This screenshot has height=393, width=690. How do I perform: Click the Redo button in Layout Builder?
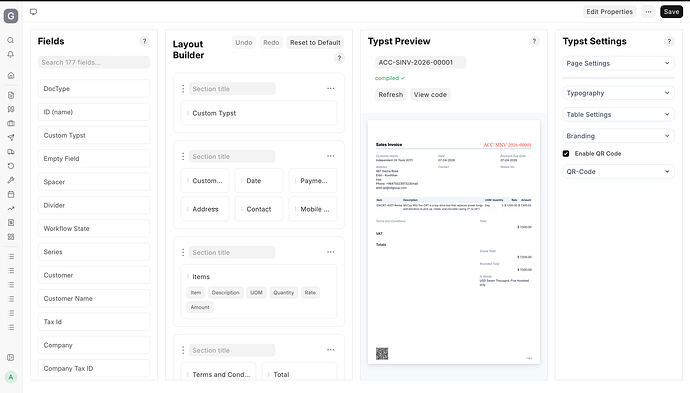pos(271,43)
